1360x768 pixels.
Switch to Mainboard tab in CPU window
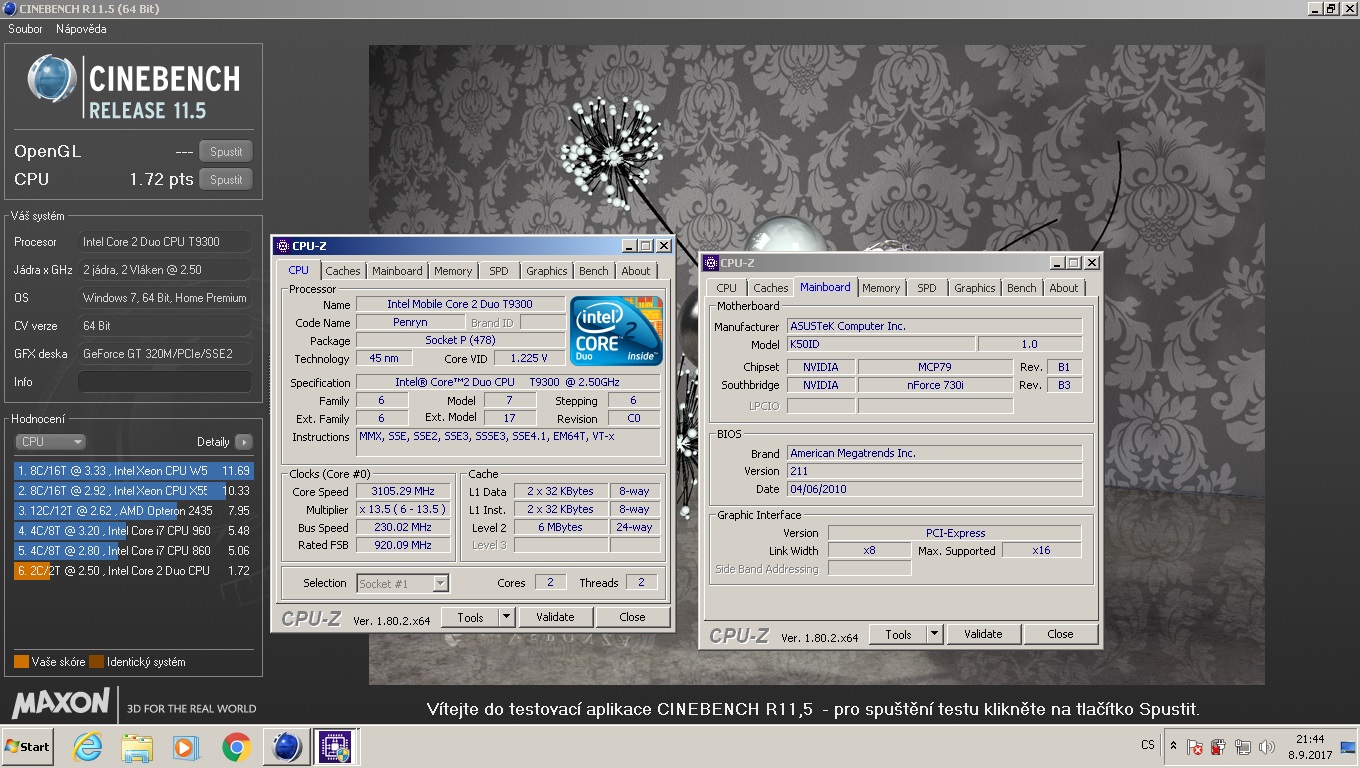(x=397, y=271)
